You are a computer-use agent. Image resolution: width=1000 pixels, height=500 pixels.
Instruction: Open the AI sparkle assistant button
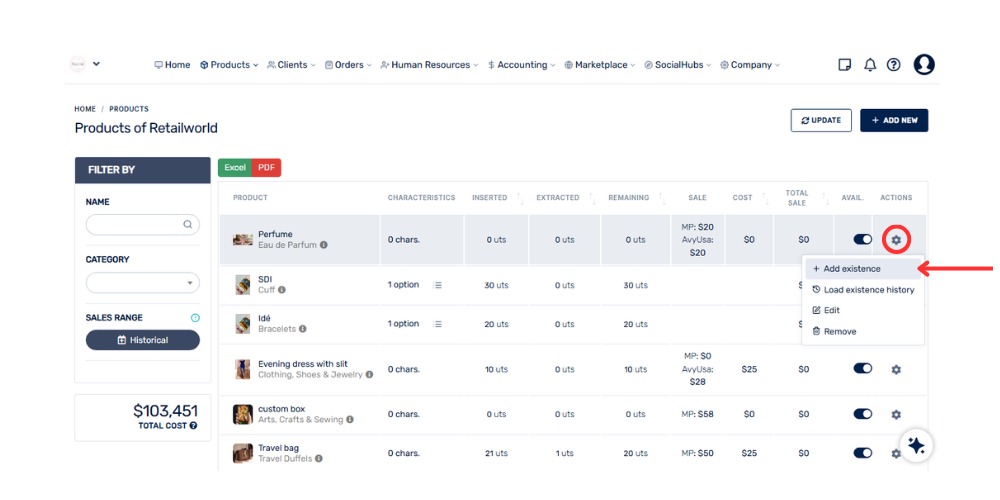pyautogui.click(x=916, y=446)
